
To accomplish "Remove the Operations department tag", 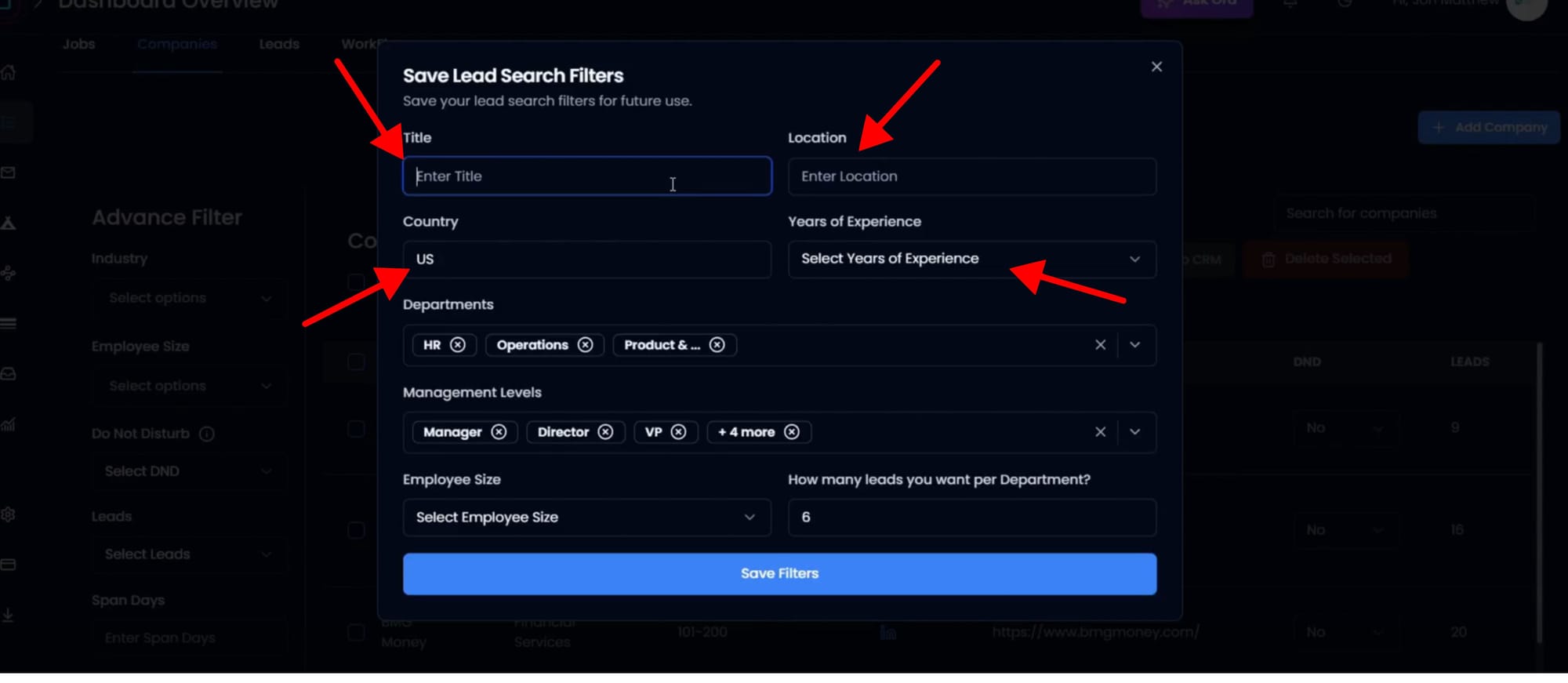I will click(x=585, y=345).
